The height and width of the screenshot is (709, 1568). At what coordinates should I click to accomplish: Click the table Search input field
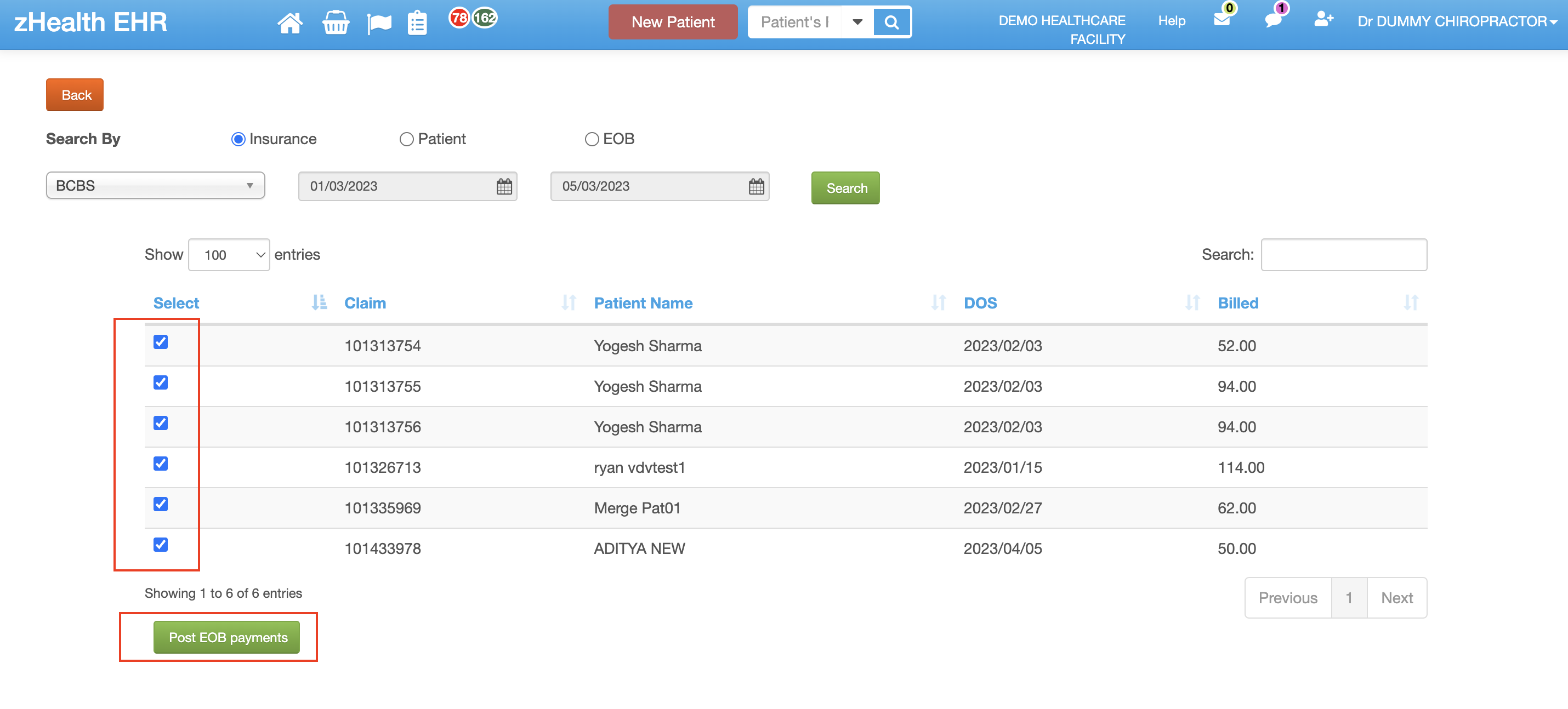[x=1344, y=255]
